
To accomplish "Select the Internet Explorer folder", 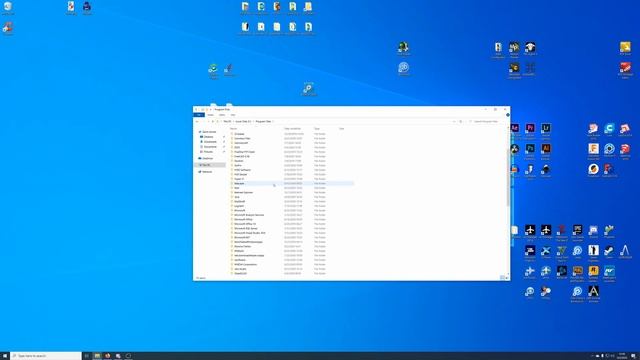I will pos(244,192).
